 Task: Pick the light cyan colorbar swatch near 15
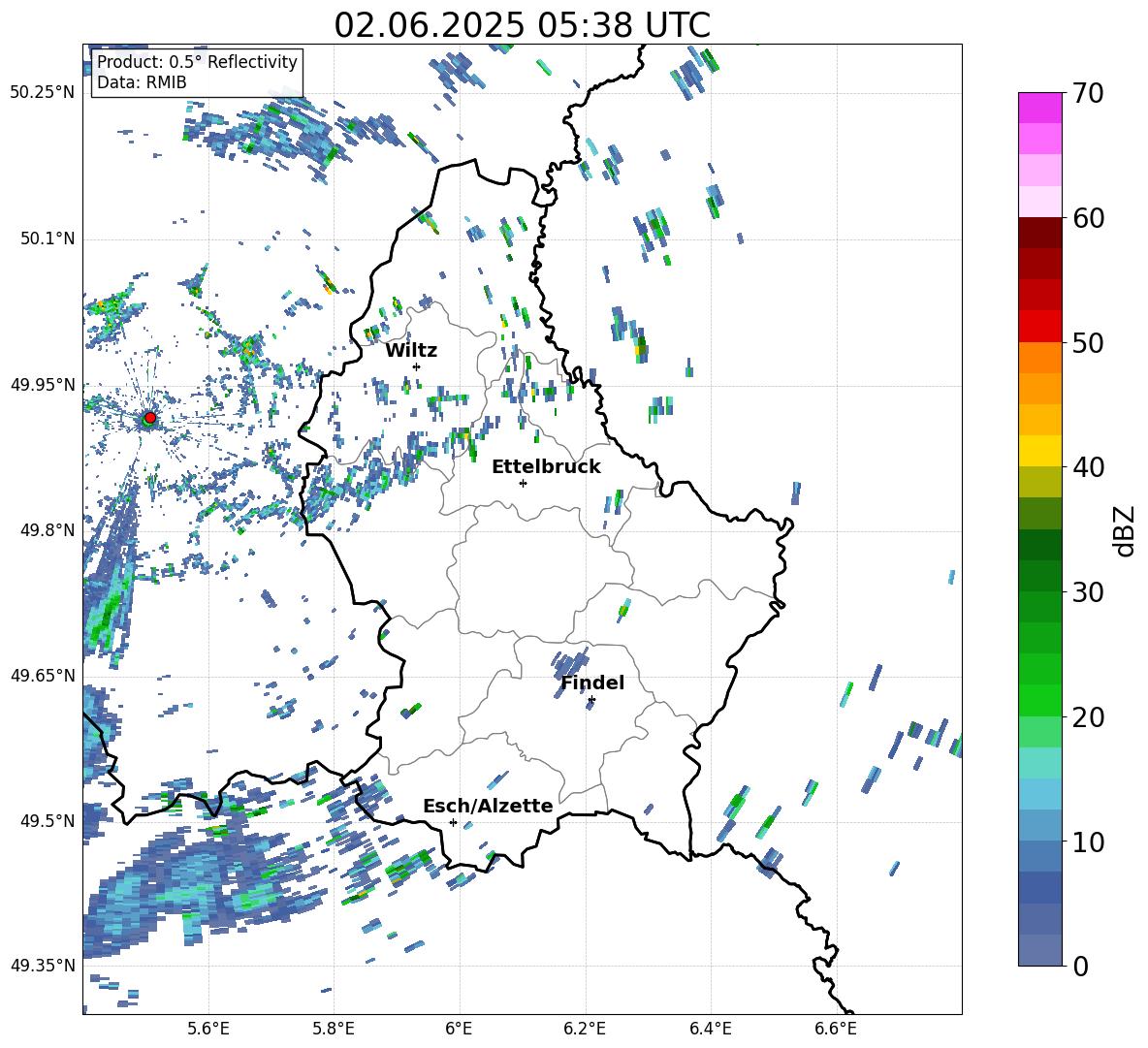pyautogui.click(x=1039, y=763)
